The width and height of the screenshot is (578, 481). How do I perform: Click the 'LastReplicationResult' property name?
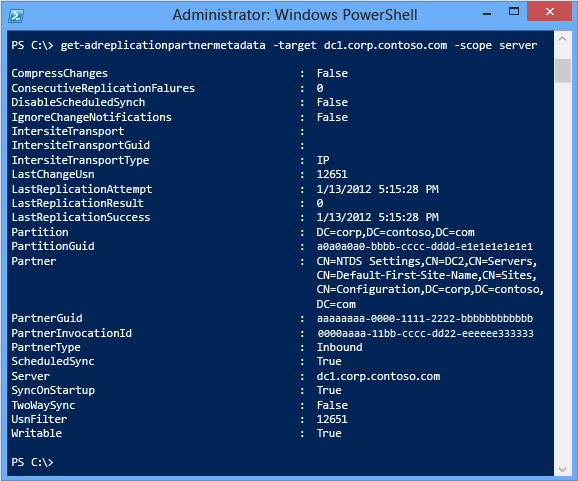pyautogui.click(x=77, y=203)
